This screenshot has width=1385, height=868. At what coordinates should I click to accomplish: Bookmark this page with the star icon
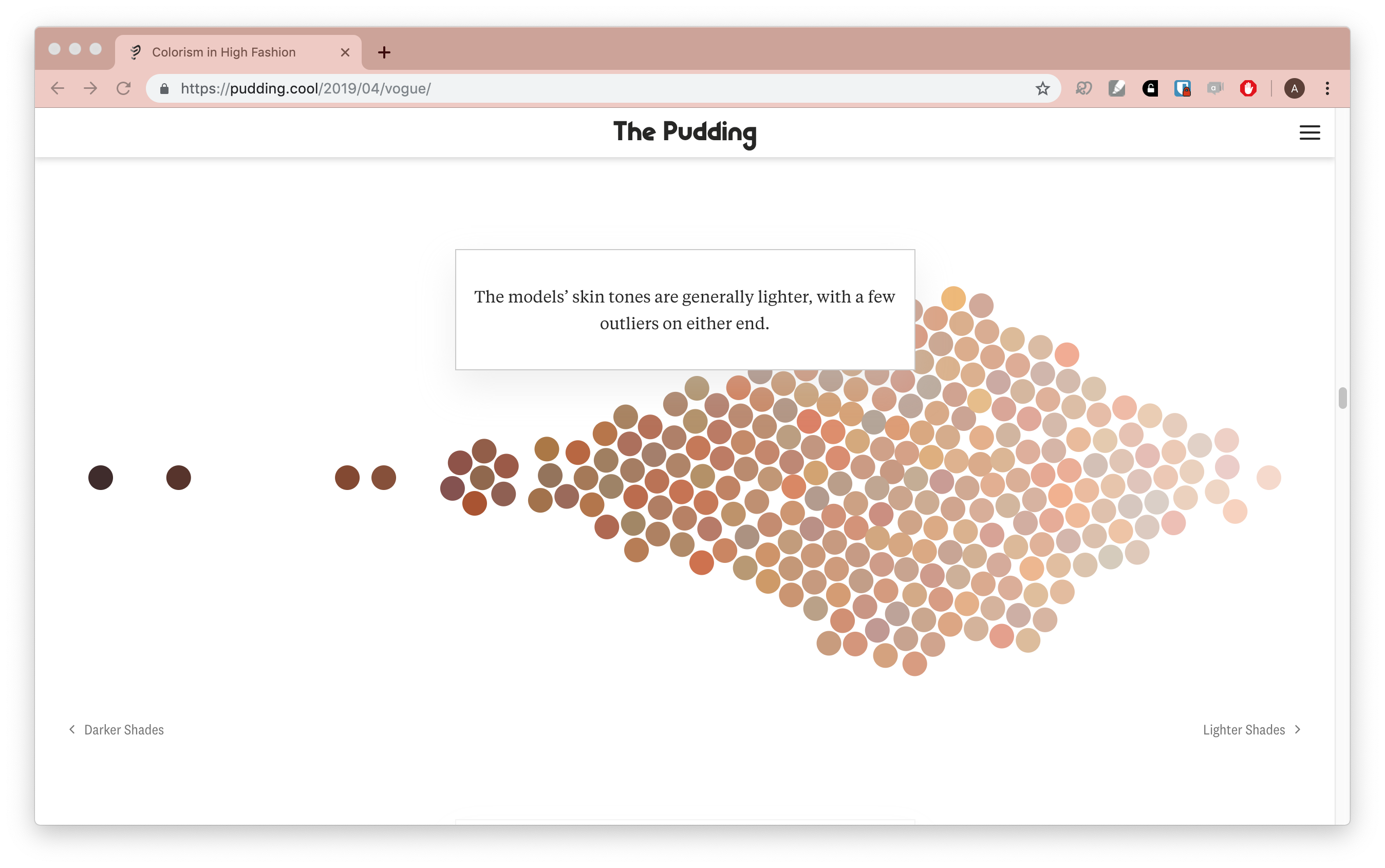pyautogui.click(x=1042, y=88)
